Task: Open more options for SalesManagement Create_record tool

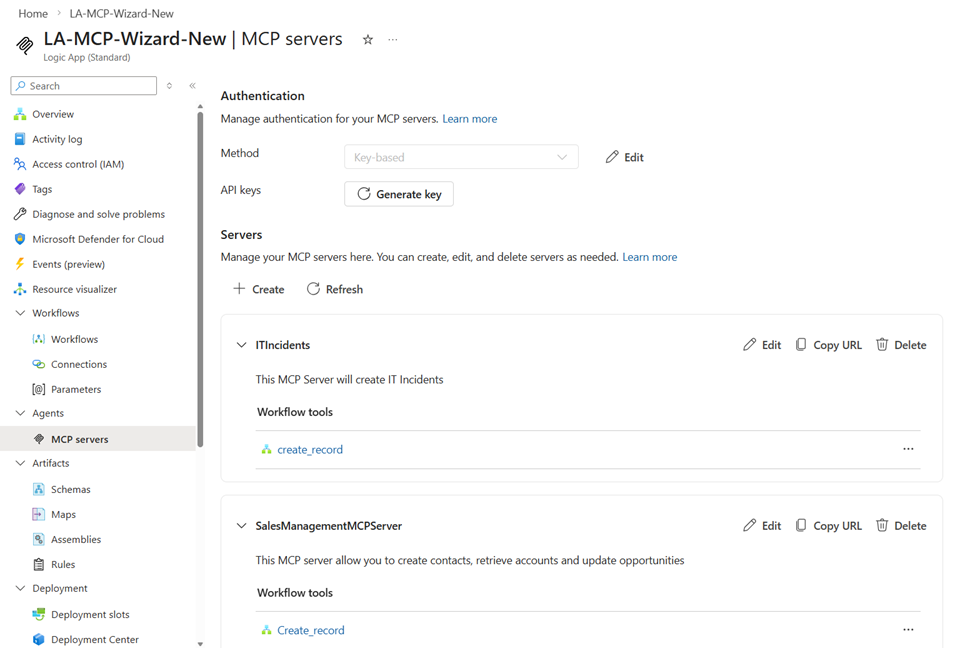Action: click(908, 630)
